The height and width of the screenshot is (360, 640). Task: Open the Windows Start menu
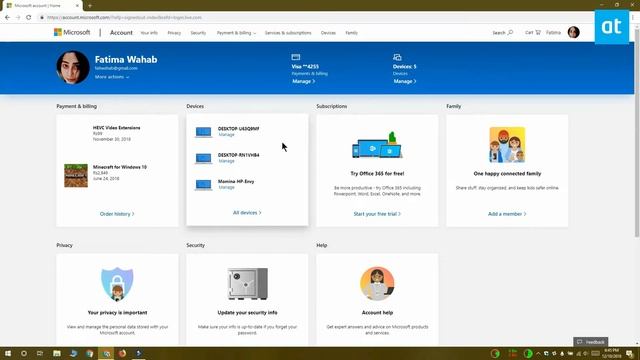pos(8,353)
